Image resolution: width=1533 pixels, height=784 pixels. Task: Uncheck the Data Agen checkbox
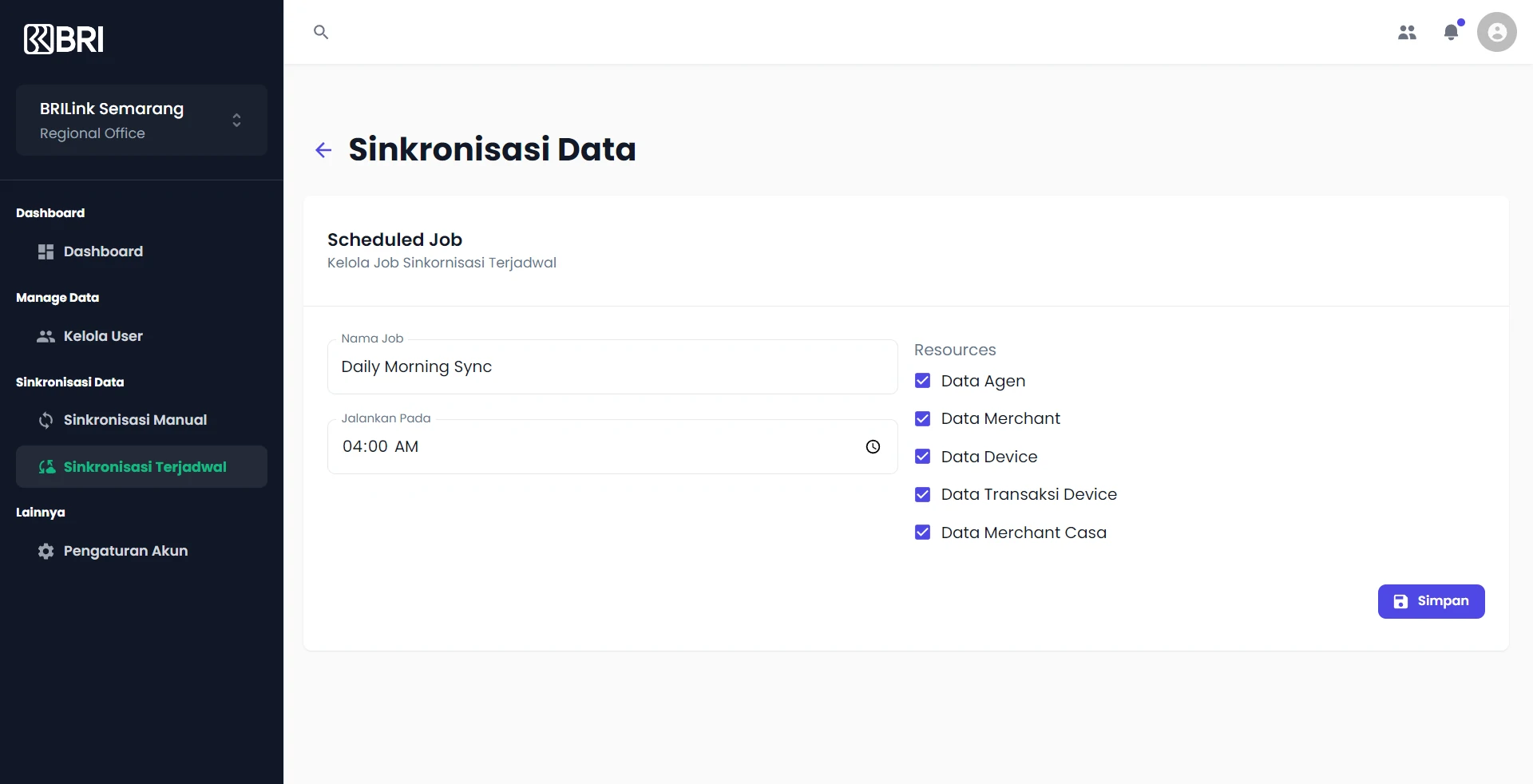tap(922, 381)
